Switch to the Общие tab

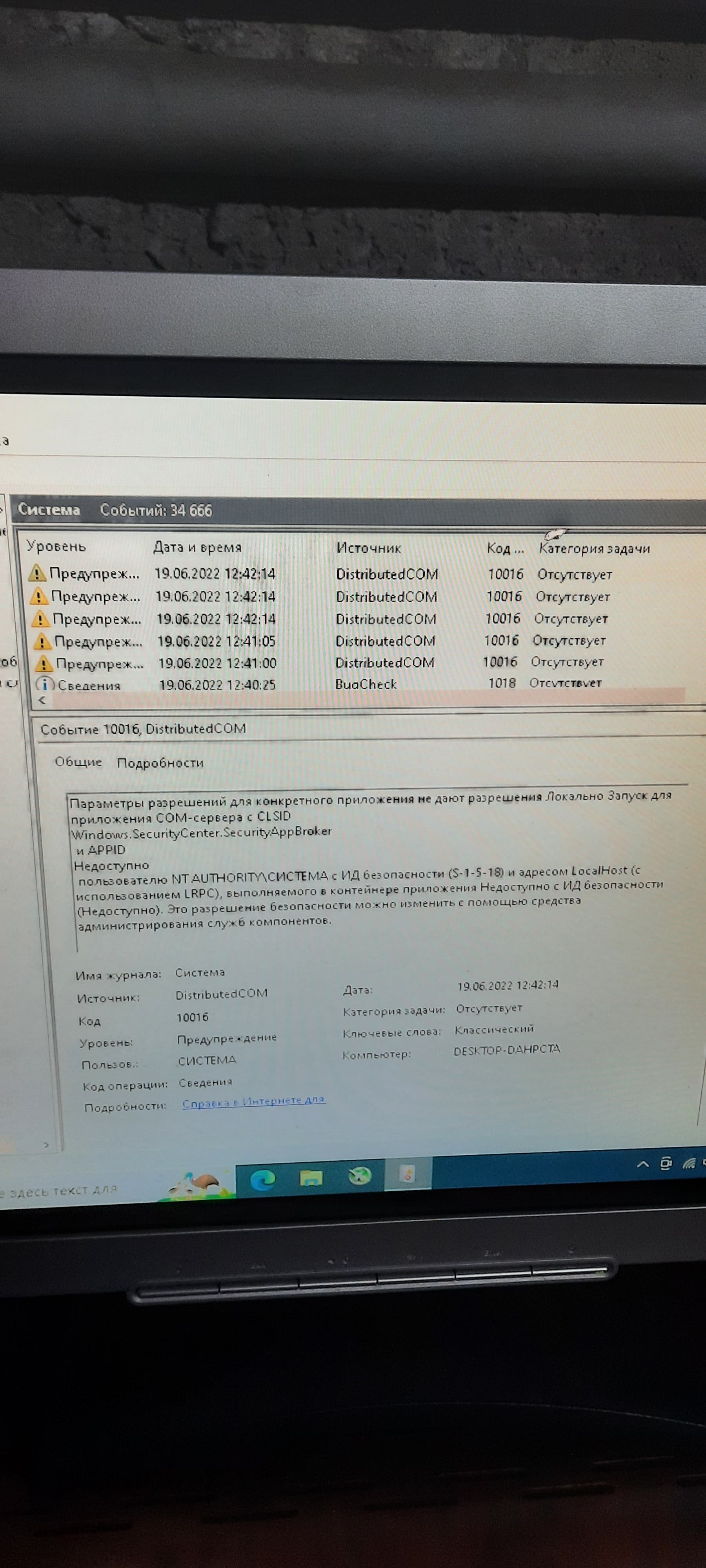pos(78,762)
